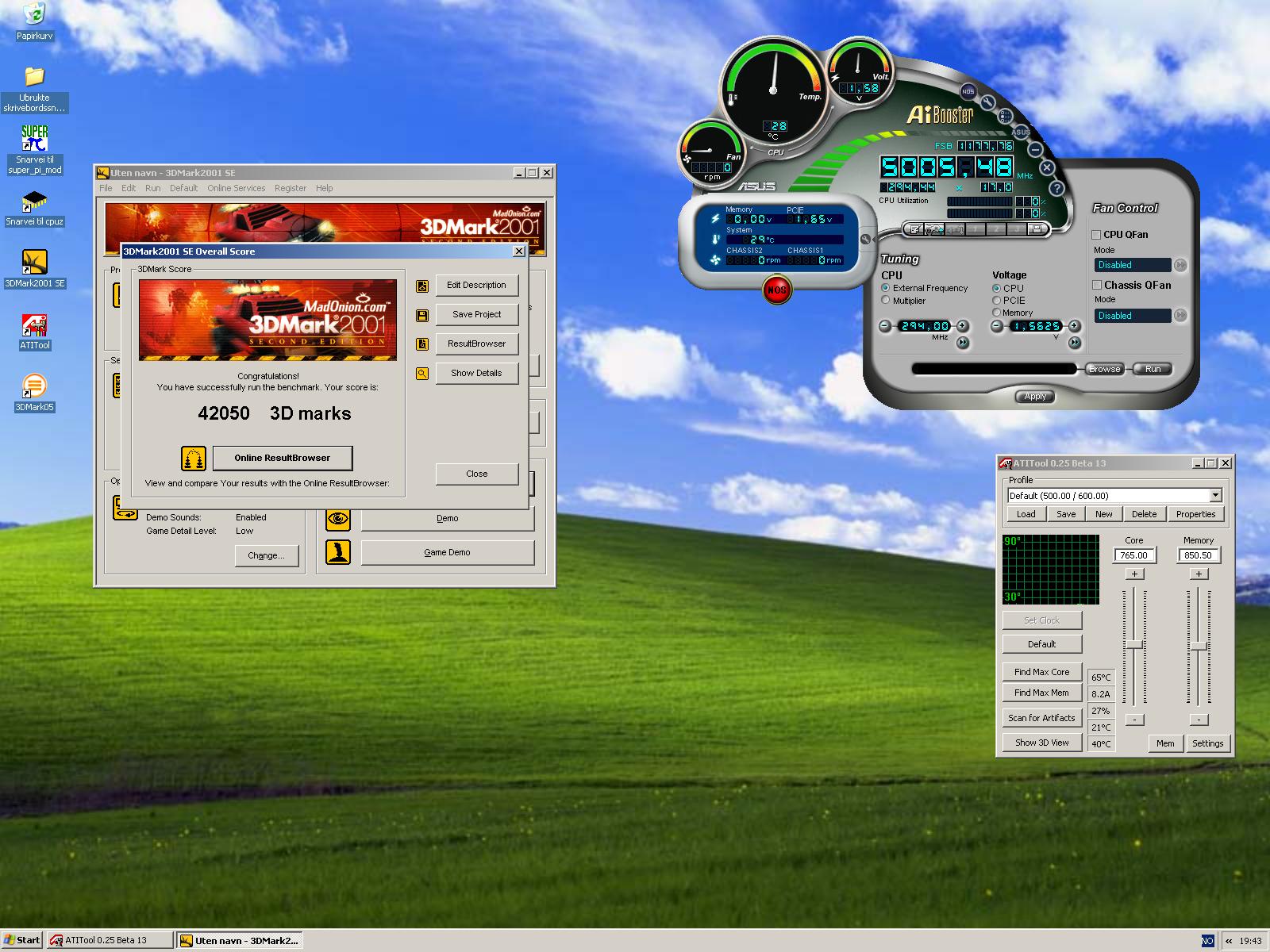Click the Online ResultBrowser yellow icon
Image resolution: width=1270 pixels, height=952 pixels.
(194, 458)
